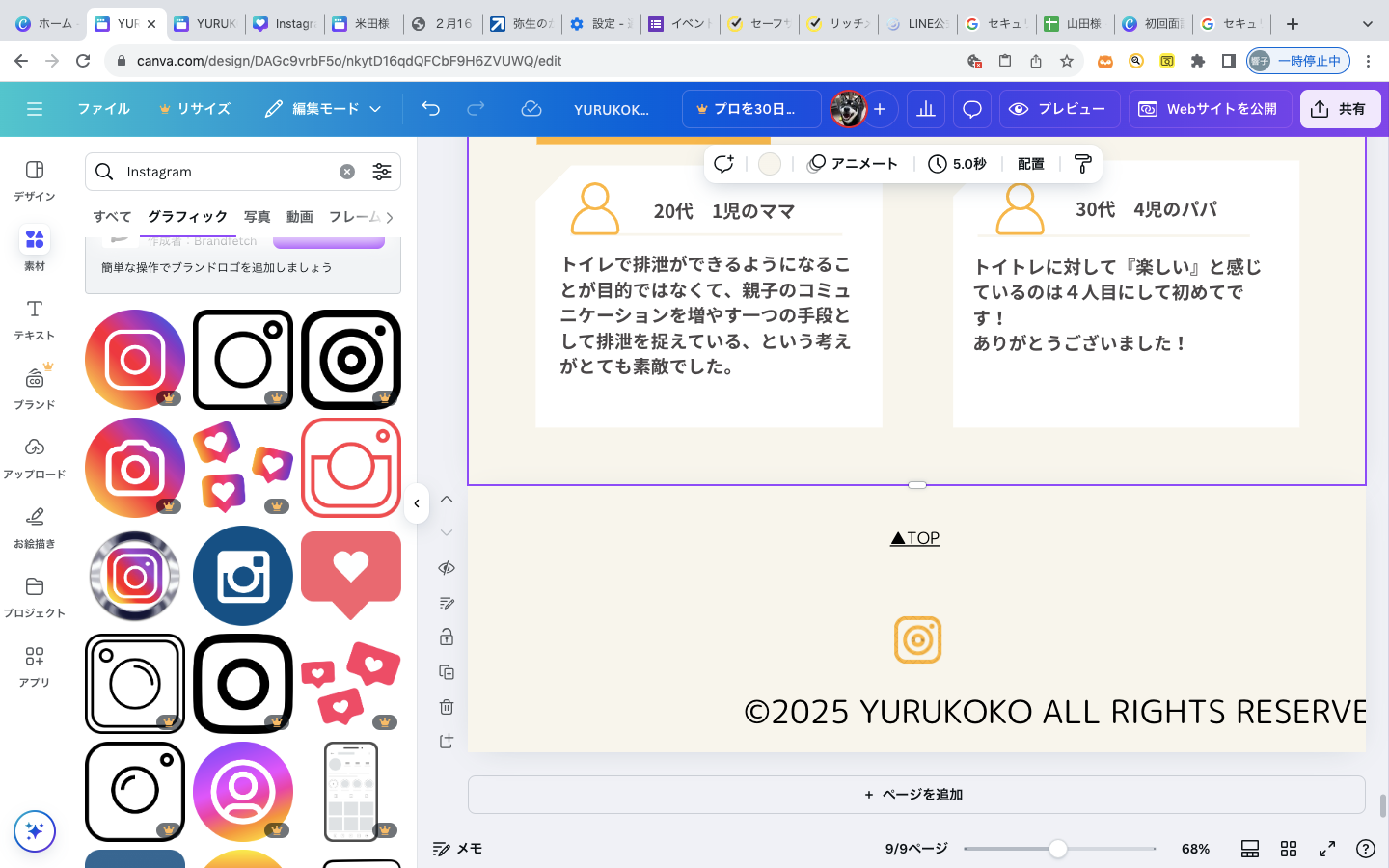1389x868 pixels.
Task: Click the add page icon below trash
Action: click(447, 741)
